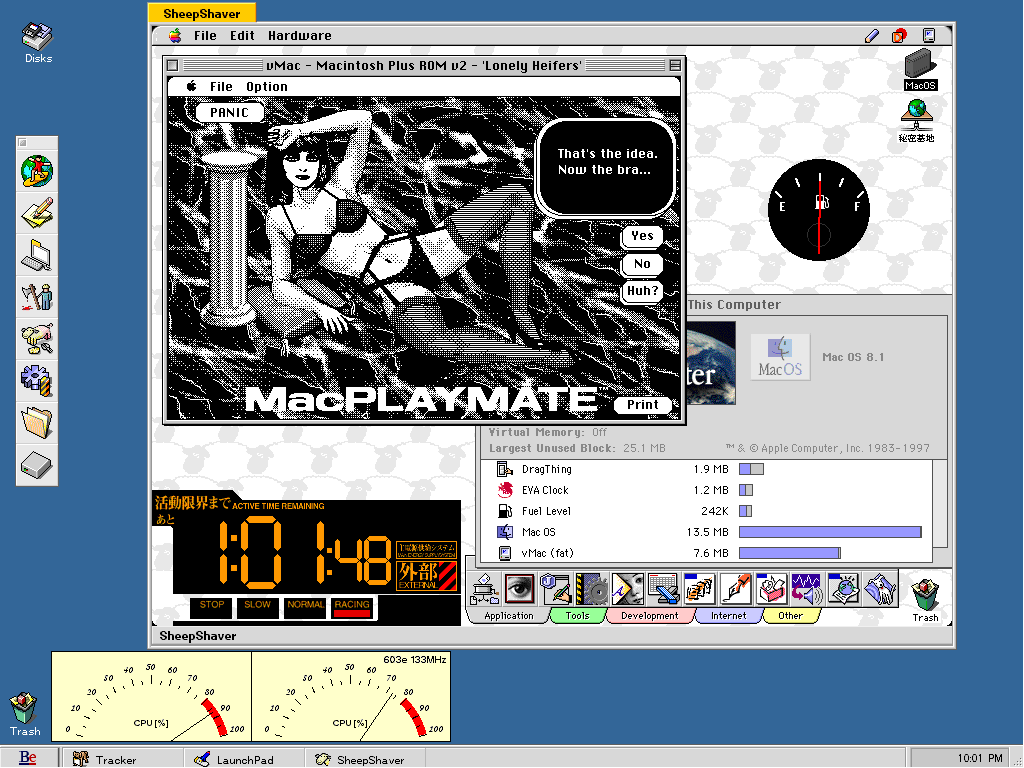Open the 秘密基地 network volume icon
This screenshot has width=1024, height=768.
click(916, 121)
